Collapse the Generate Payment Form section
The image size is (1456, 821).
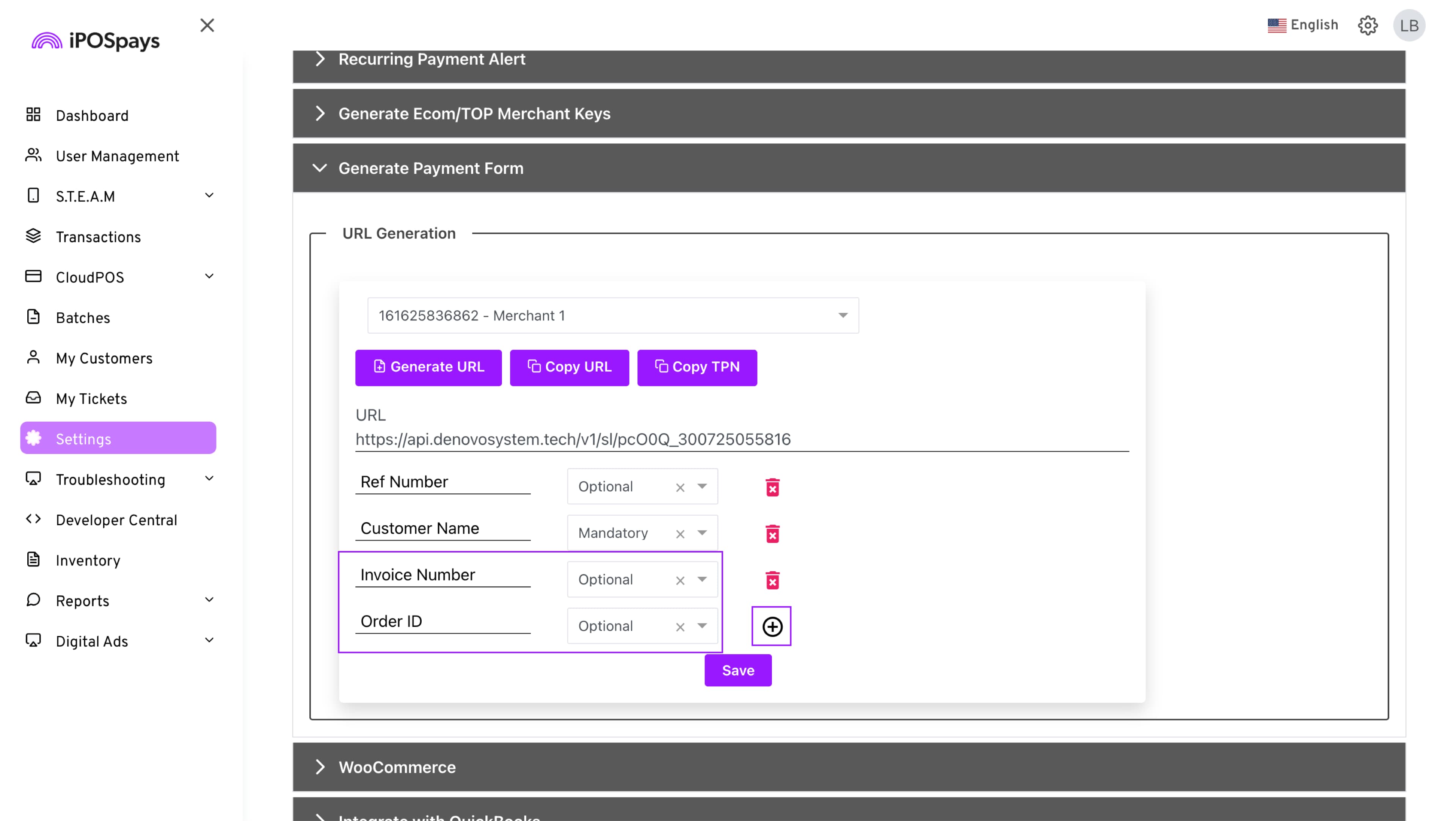(x=320, y=168)
